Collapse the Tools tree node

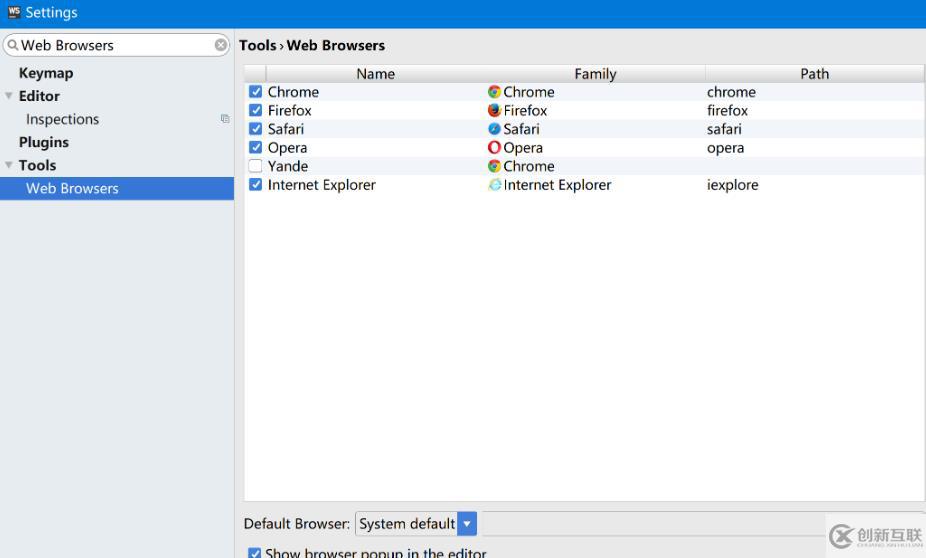pos(8,165)
